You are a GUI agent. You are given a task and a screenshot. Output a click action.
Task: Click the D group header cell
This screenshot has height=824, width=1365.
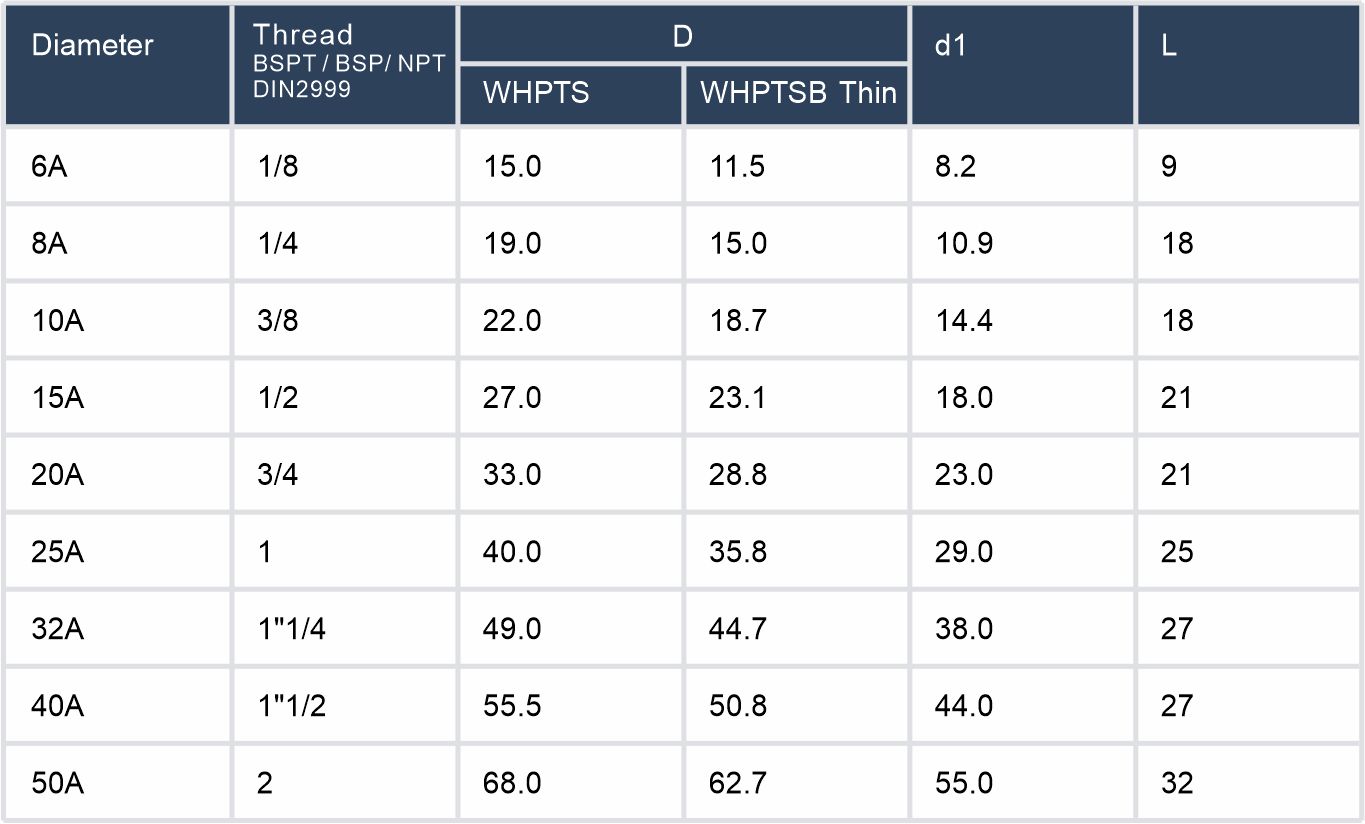[683, 37]
